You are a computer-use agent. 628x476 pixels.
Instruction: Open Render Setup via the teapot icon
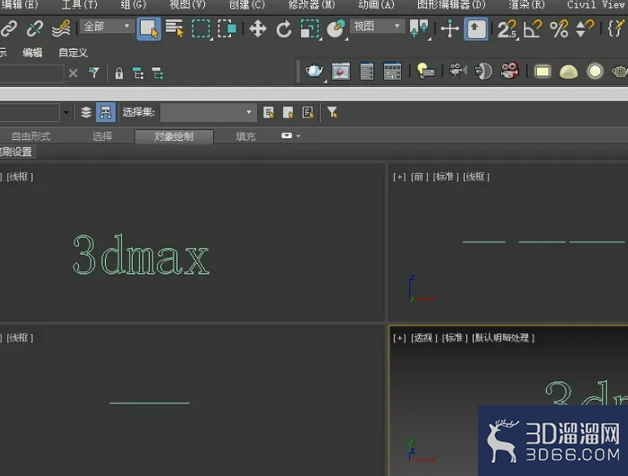click(315, 72)
